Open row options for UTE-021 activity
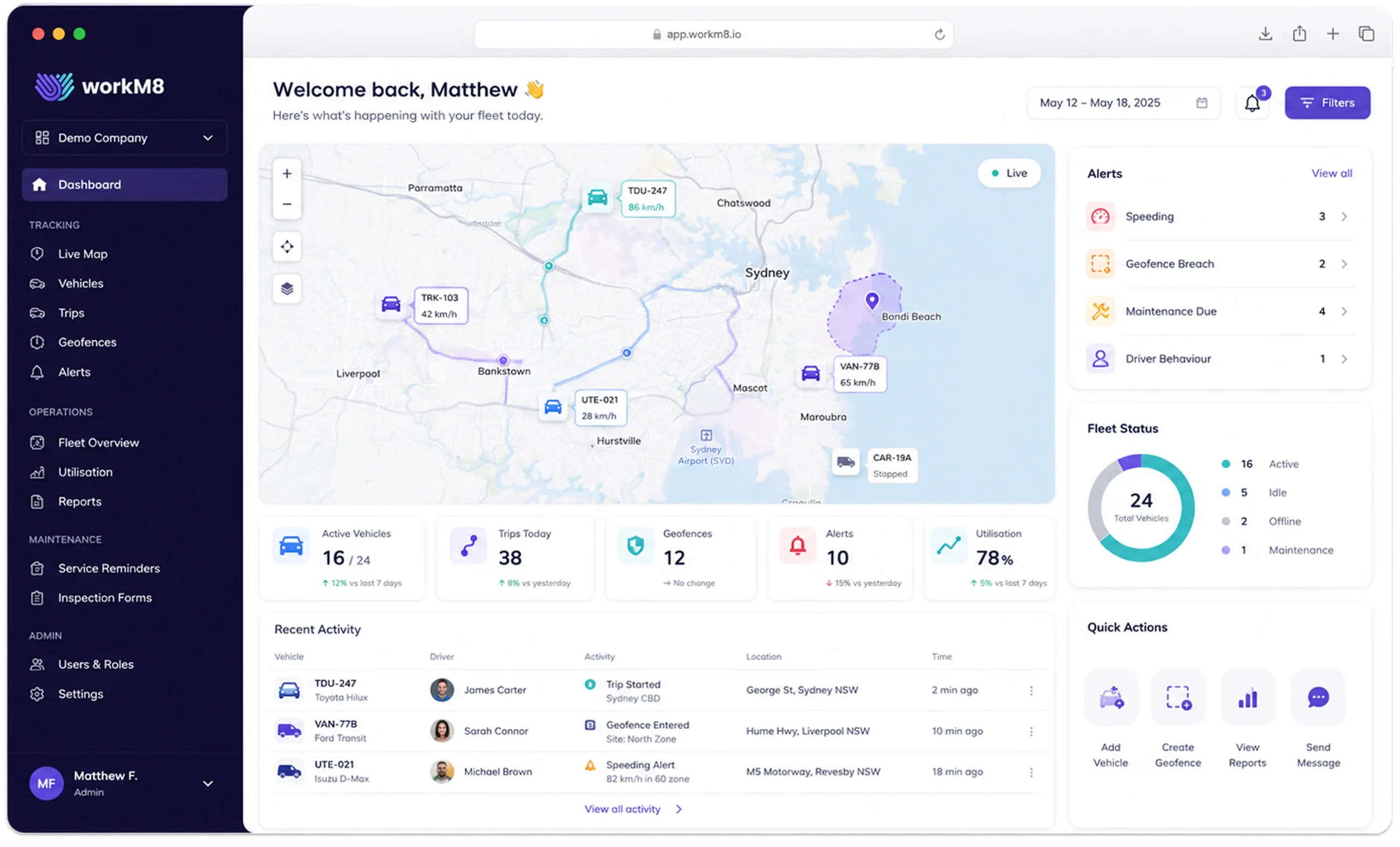 [1031, 772]
